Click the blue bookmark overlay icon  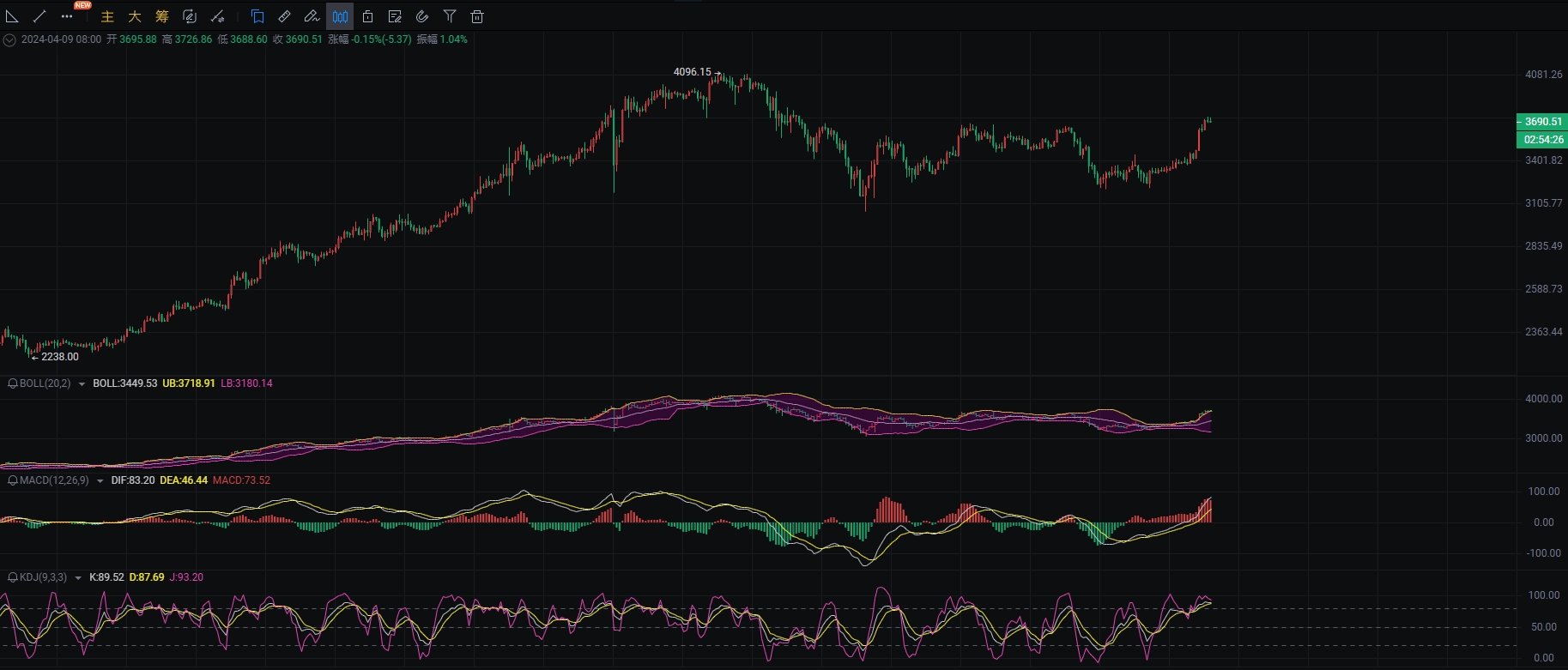click(x=257, y=16)
